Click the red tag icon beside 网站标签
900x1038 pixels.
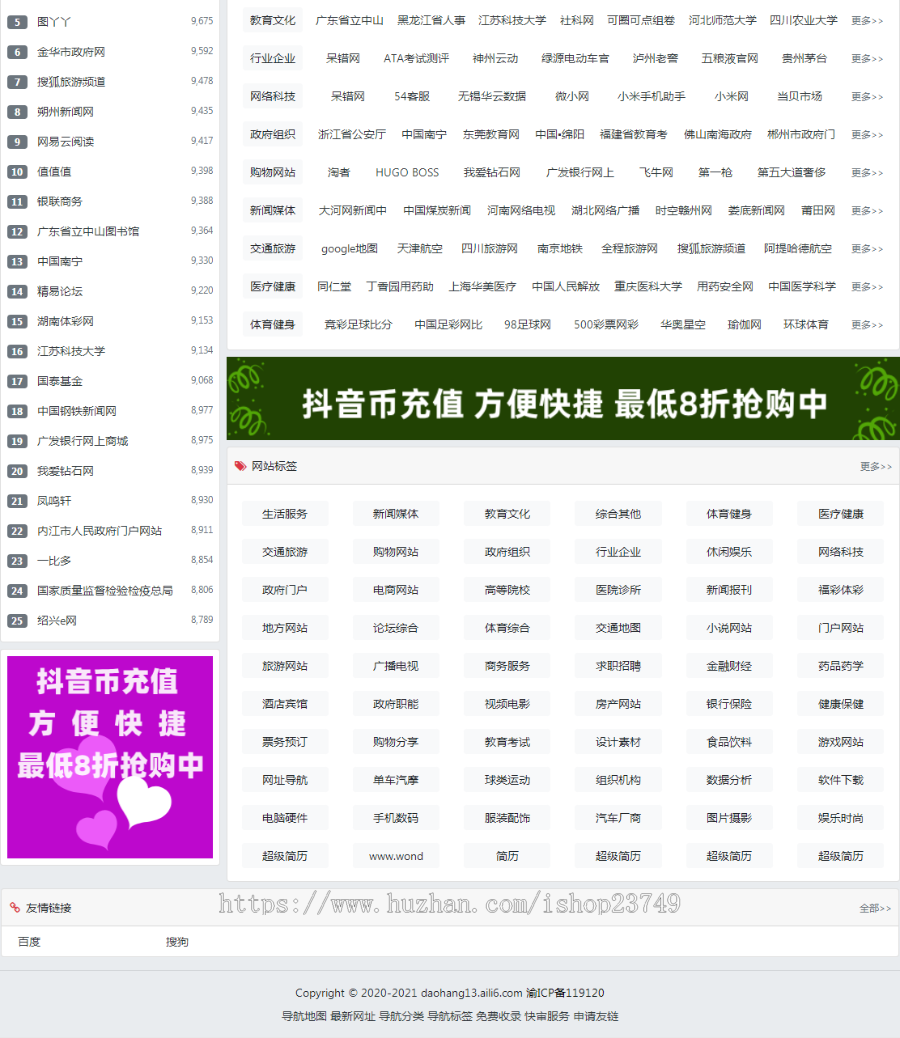pos(240,466)
